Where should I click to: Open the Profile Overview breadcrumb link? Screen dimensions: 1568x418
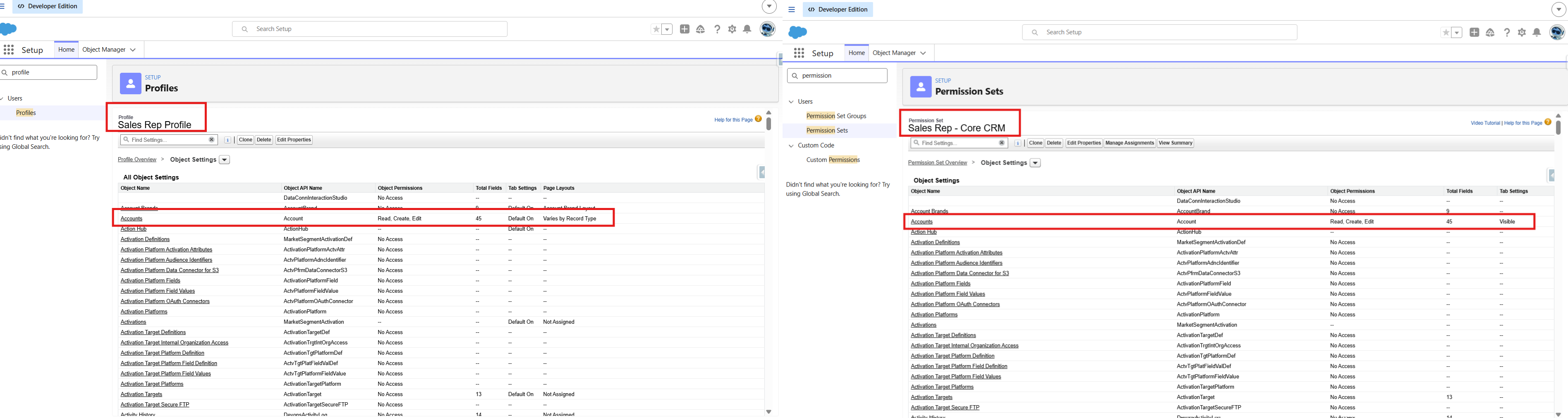137,160
